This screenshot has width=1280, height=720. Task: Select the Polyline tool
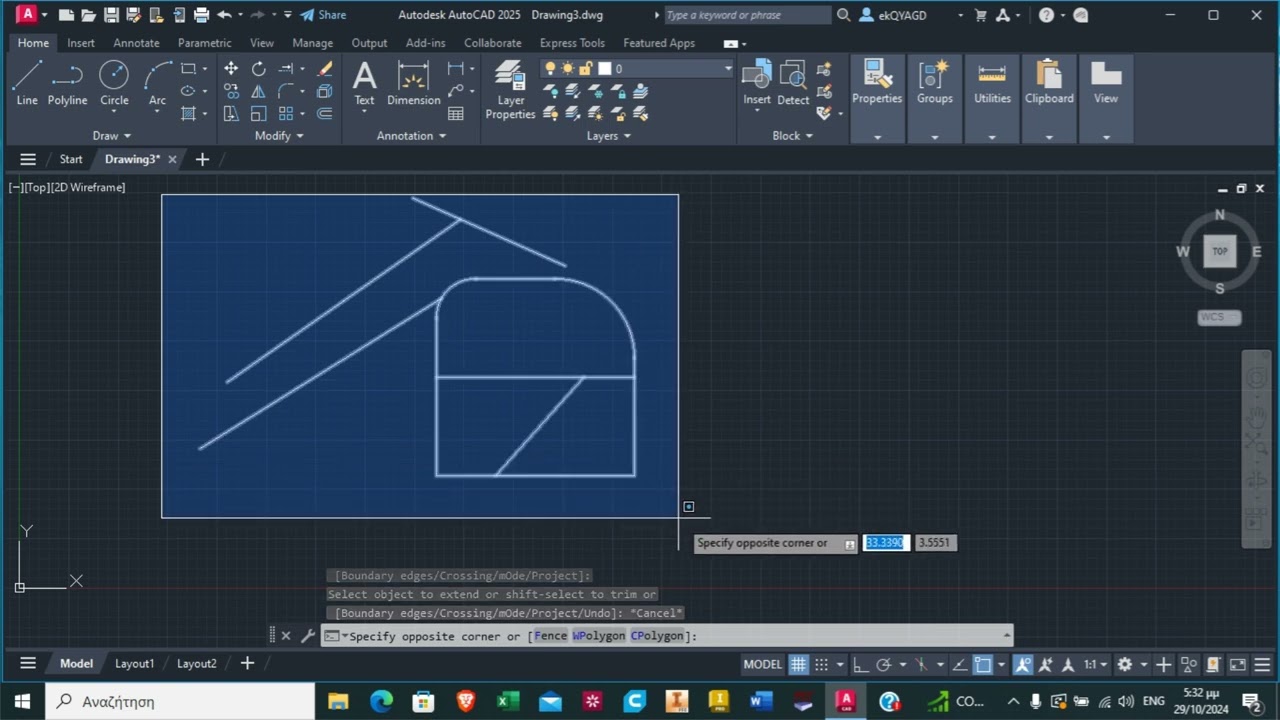[x=67, y=82]
